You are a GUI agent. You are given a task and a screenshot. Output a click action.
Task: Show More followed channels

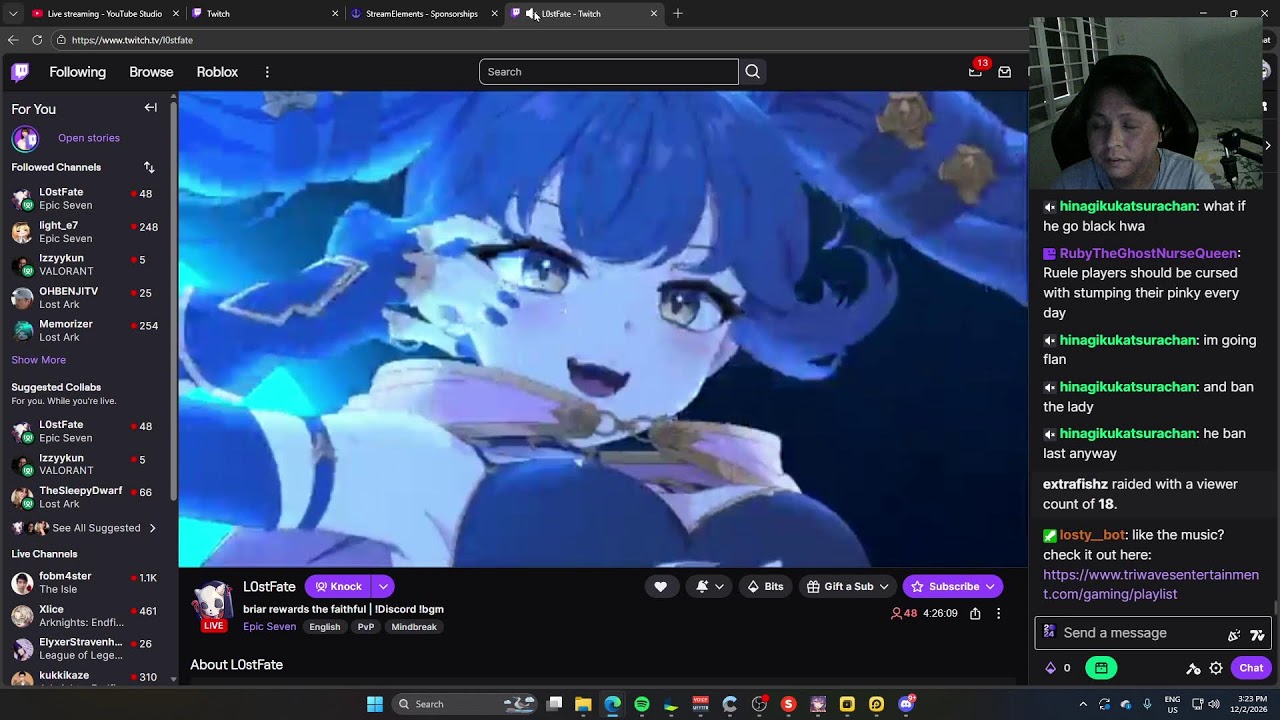[39, 360]
